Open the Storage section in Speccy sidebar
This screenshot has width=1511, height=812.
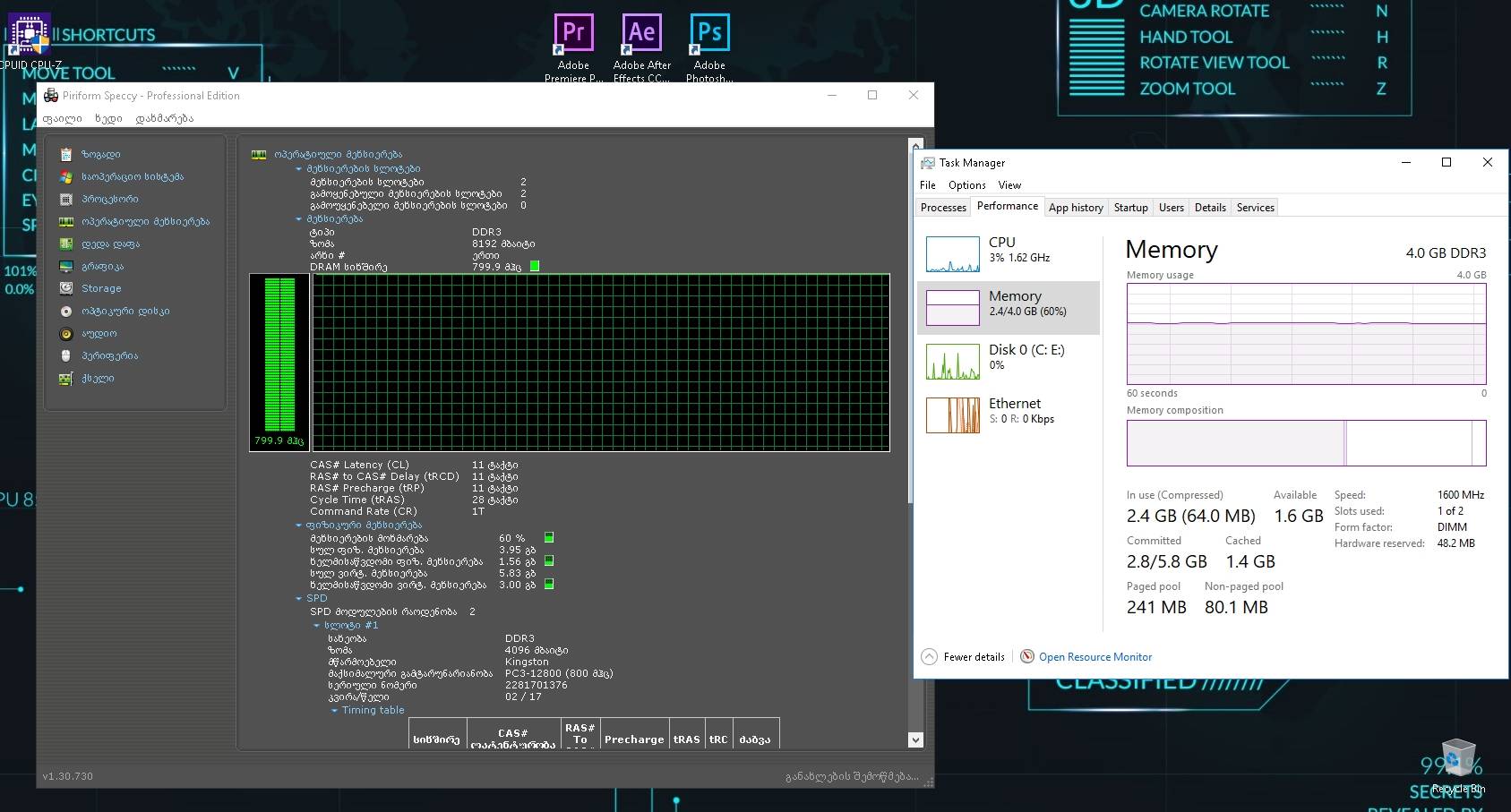pyautogui.click(x=100, y=288)
